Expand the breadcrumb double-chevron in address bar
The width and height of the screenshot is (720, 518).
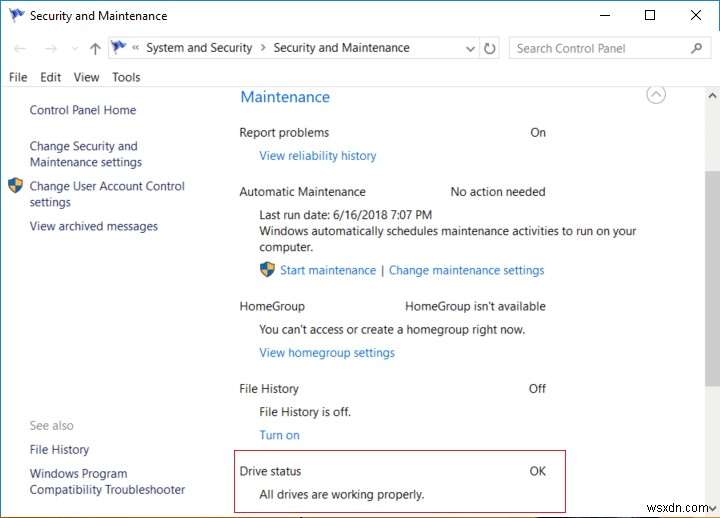pyautogui.click(x=136, y=48)
